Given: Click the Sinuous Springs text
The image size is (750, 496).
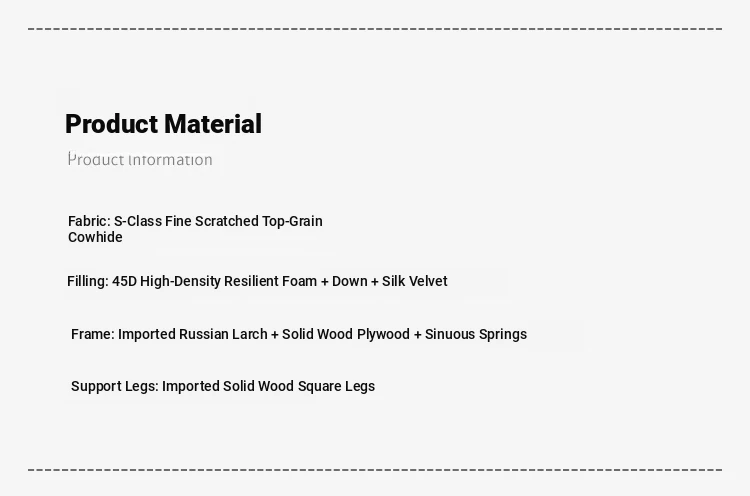Looking at the screenshot, I should click(476, 334).
